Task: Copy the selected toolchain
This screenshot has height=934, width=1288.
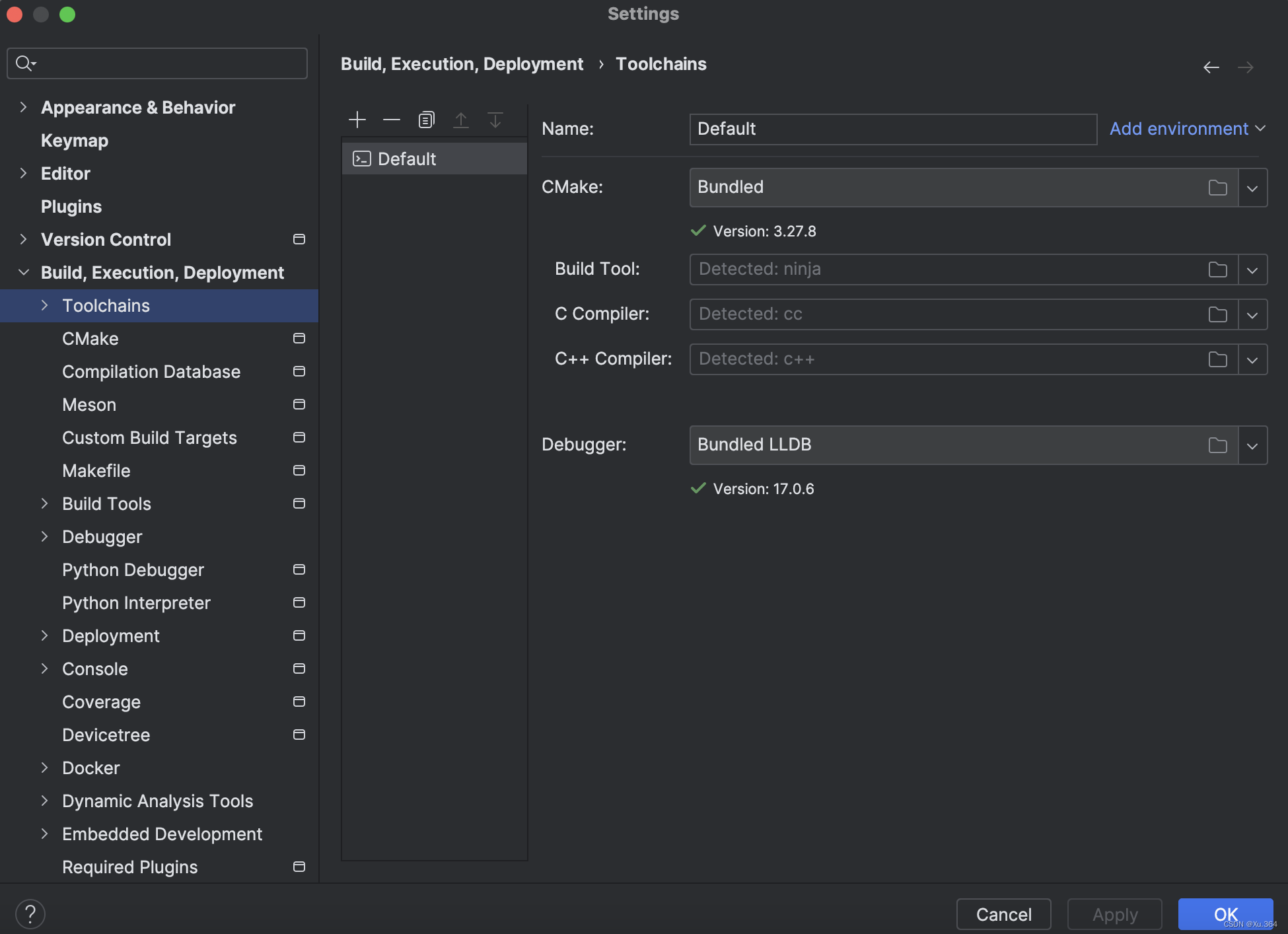Action: click(426, 120)
